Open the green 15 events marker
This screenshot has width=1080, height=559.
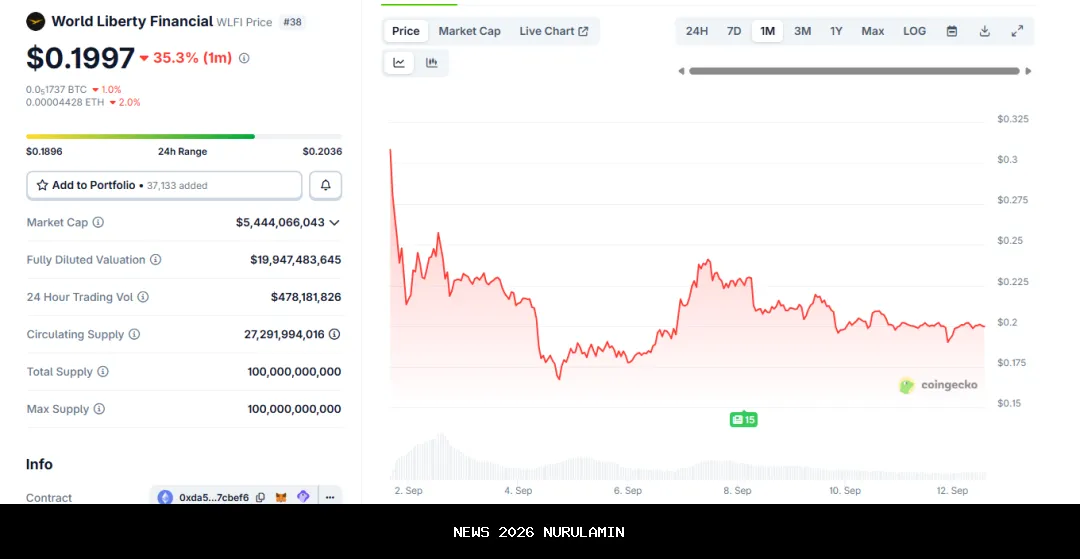coord(743,420)
